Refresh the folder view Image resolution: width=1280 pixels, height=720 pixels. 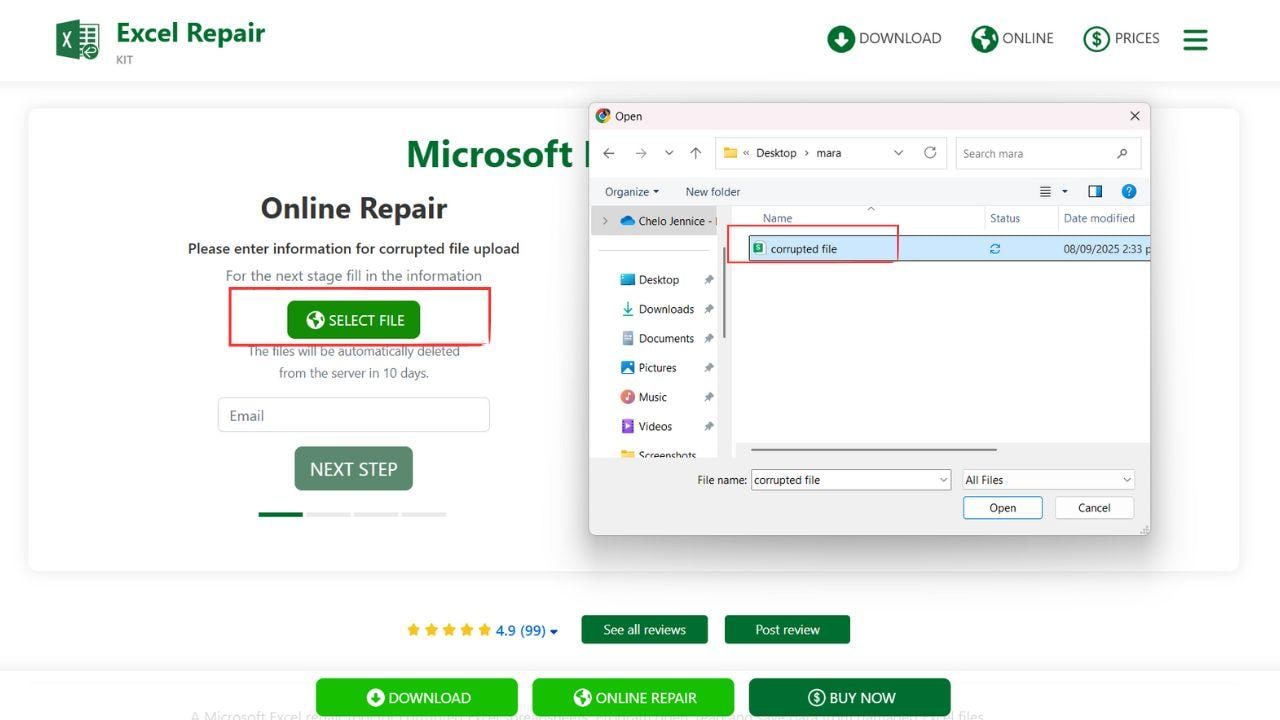930,153
